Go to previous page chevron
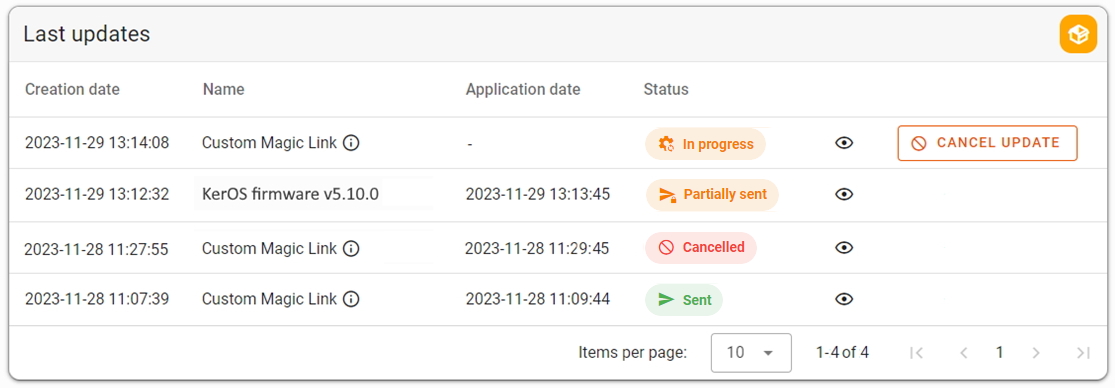 coord(964,352)
